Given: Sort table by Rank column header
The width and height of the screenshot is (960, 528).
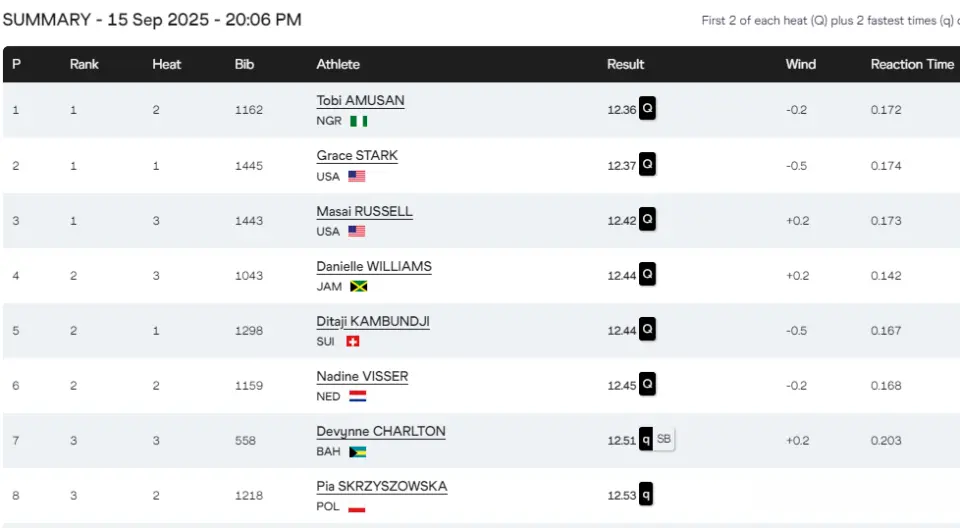Looking at the screenshot, I should [84, 64].
